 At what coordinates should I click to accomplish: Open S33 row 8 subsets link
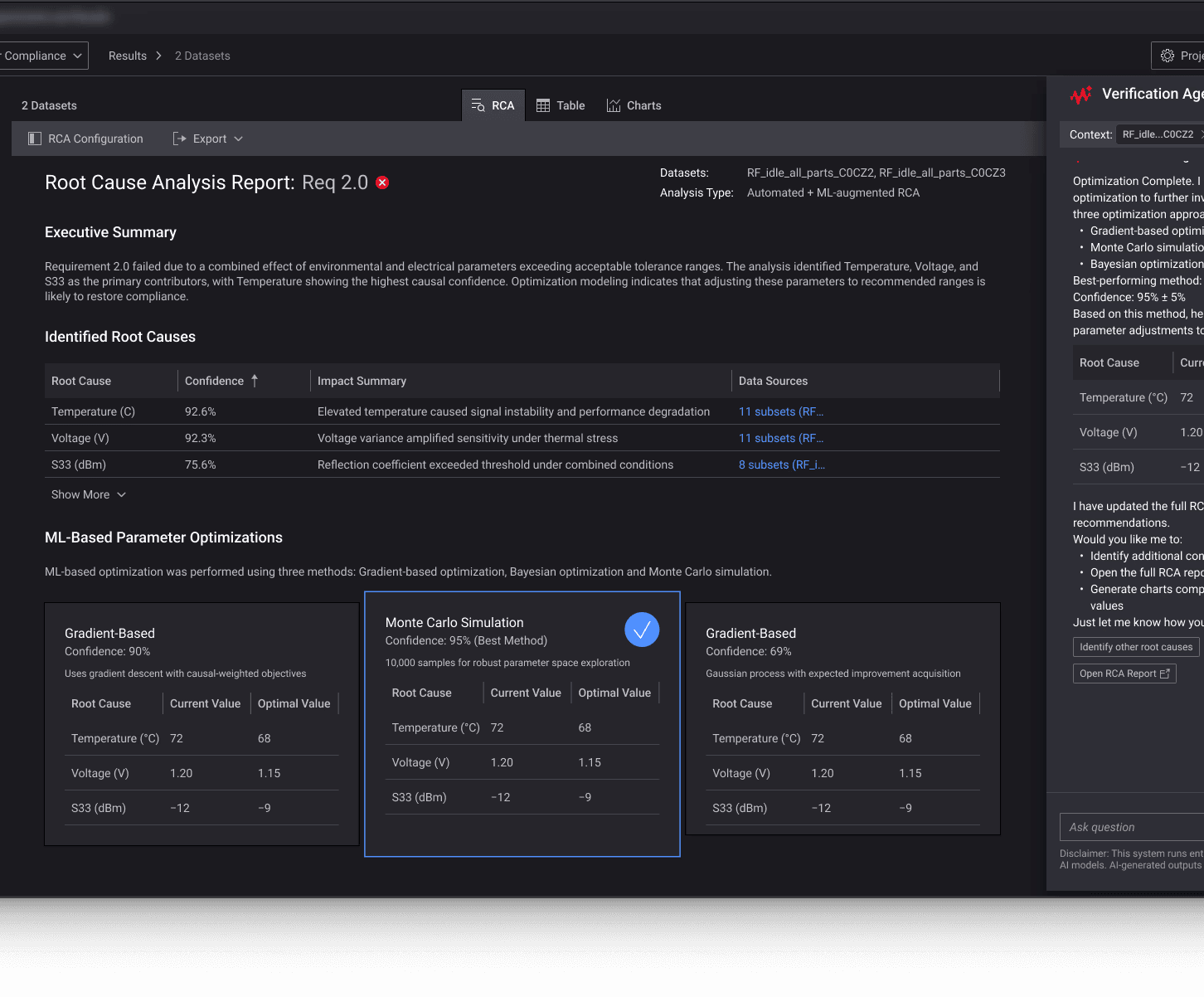point(782,464)
